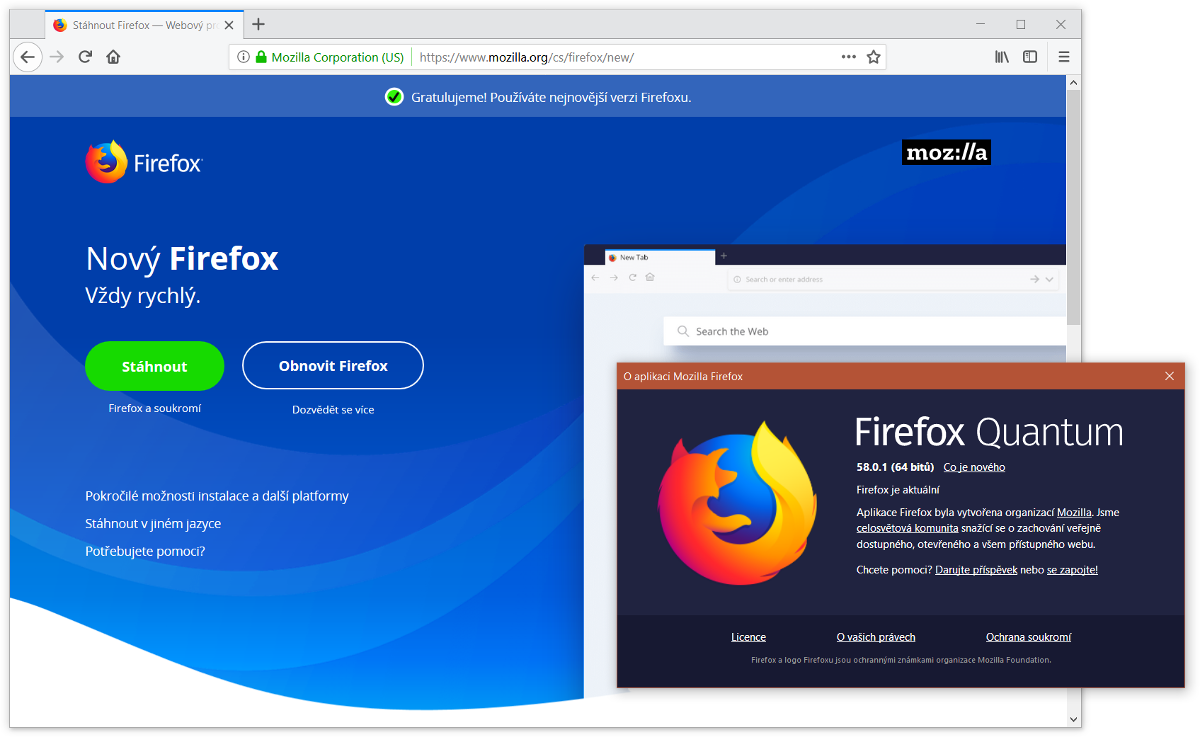Maximize the Firefox browser window
Image resolution: width=1200 pixels, height=737 pixels.
[x=1021, y=24]
